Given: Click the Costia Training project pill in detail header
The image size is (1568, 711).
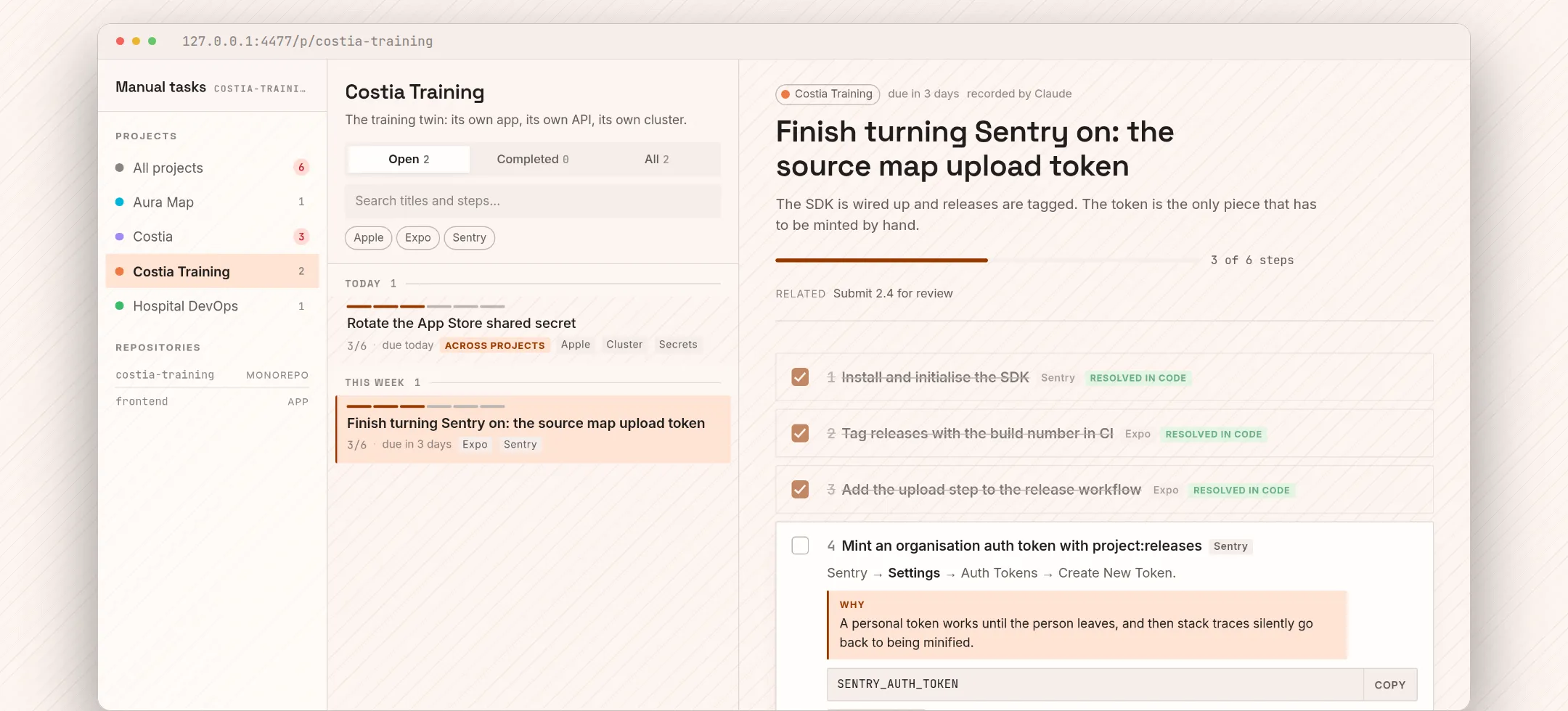Looking at the screenshot, I should pyautogui.click(x=828, y=94).
